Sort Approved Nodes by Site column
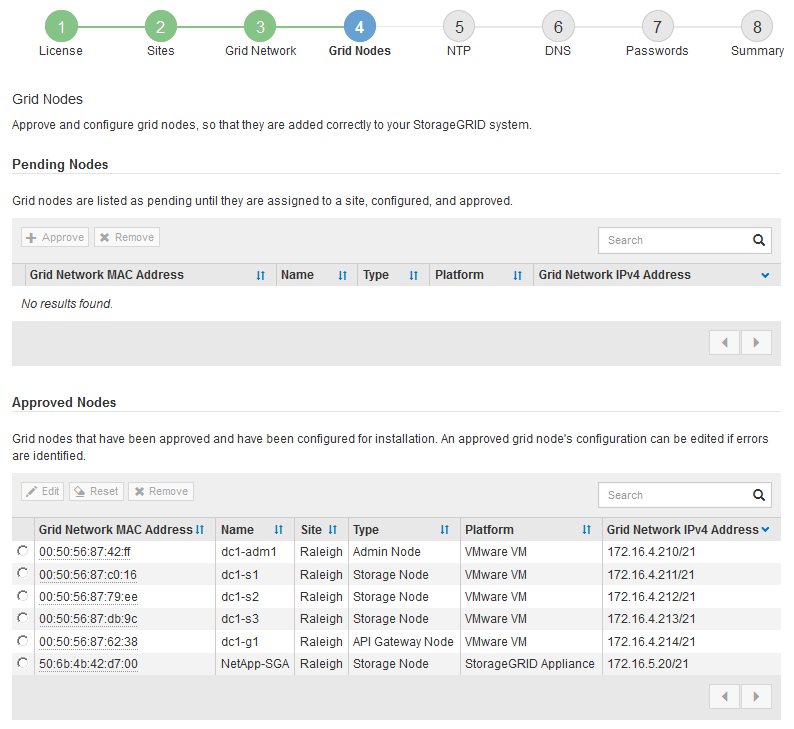This screenshot has width=794, height=729. click(332, 530)
